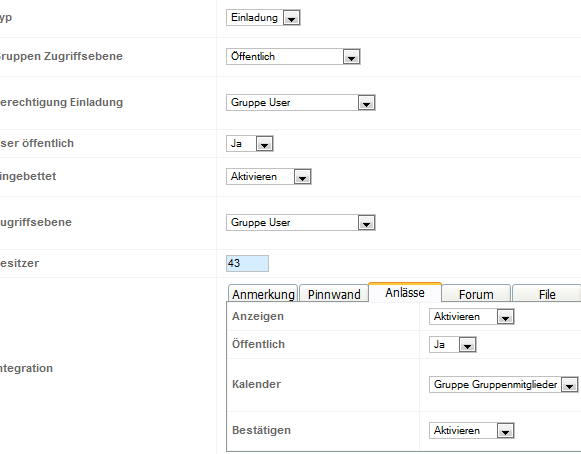Open the Bestätigen Aktivieren dropdown
Viewport: 581px width, 454px height.
pyautogui.click(x=471, y=431)
